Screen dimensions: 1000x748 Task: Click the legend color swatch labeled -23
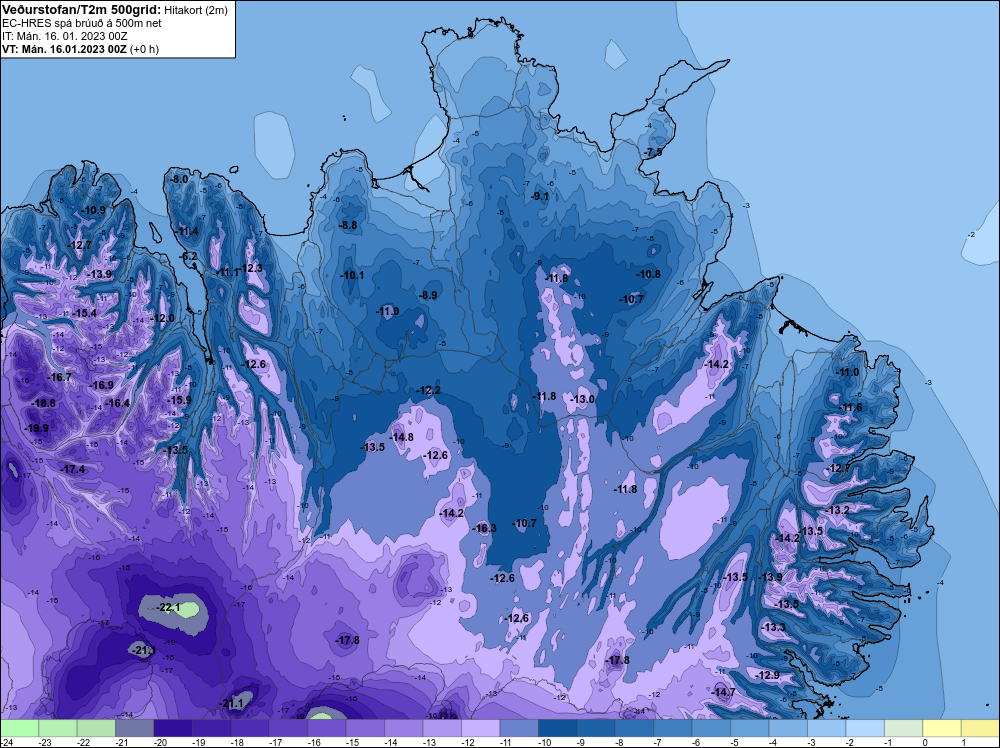(x=58, y=728)
